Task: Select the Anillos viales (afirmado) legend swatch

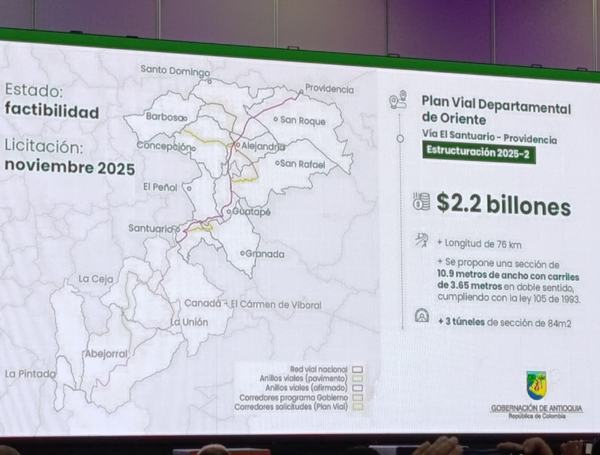Action: (355, 388)
